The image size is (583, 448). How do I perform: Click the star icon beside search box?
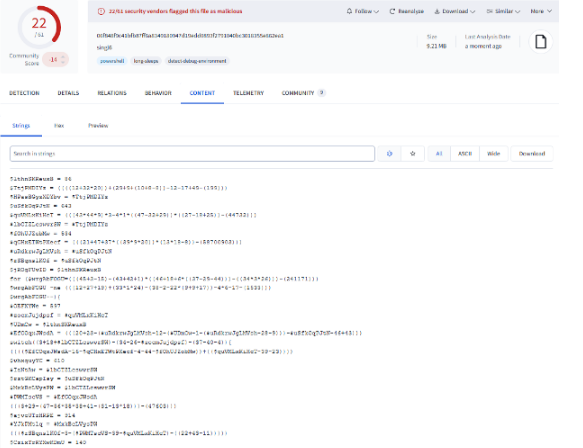point(413,154)
